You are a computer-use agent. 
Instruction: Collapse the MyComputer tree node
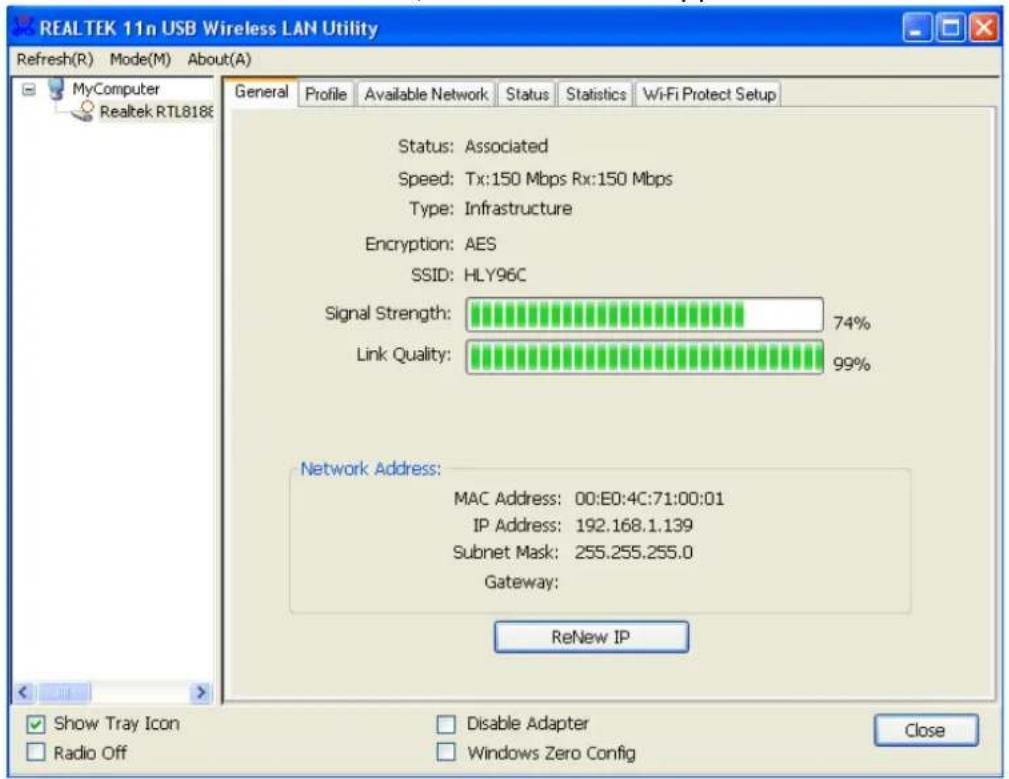tap(29, 89)
